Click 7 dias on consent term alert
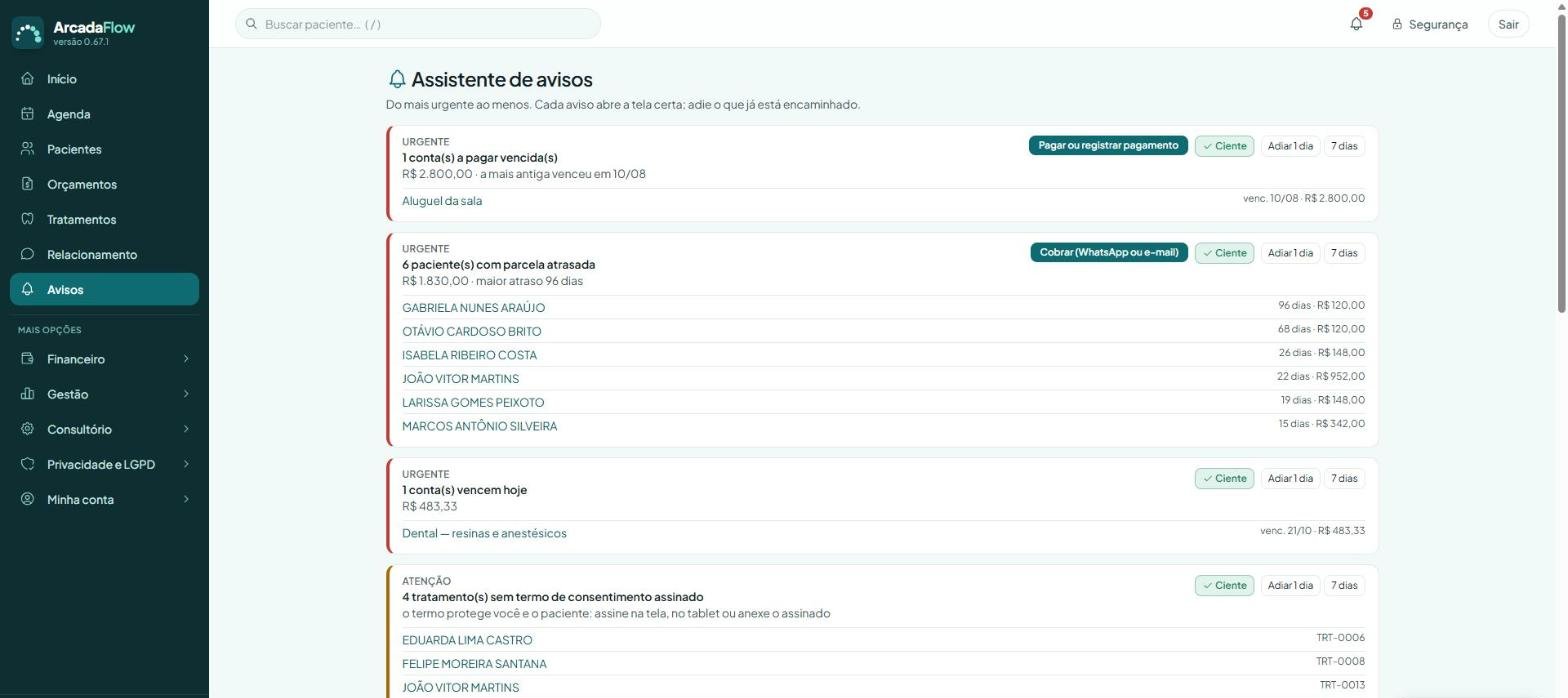 coord(1345,586)
